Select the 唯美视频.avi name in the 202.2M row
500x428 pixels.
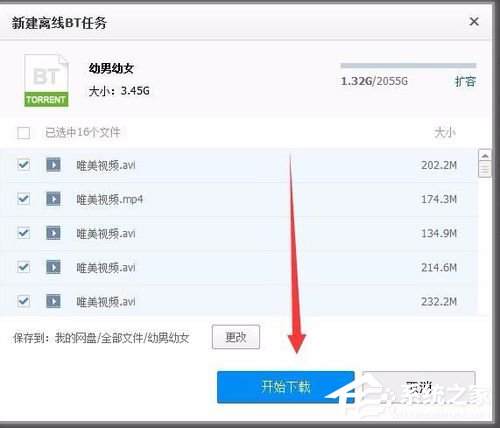click(106, 165)
